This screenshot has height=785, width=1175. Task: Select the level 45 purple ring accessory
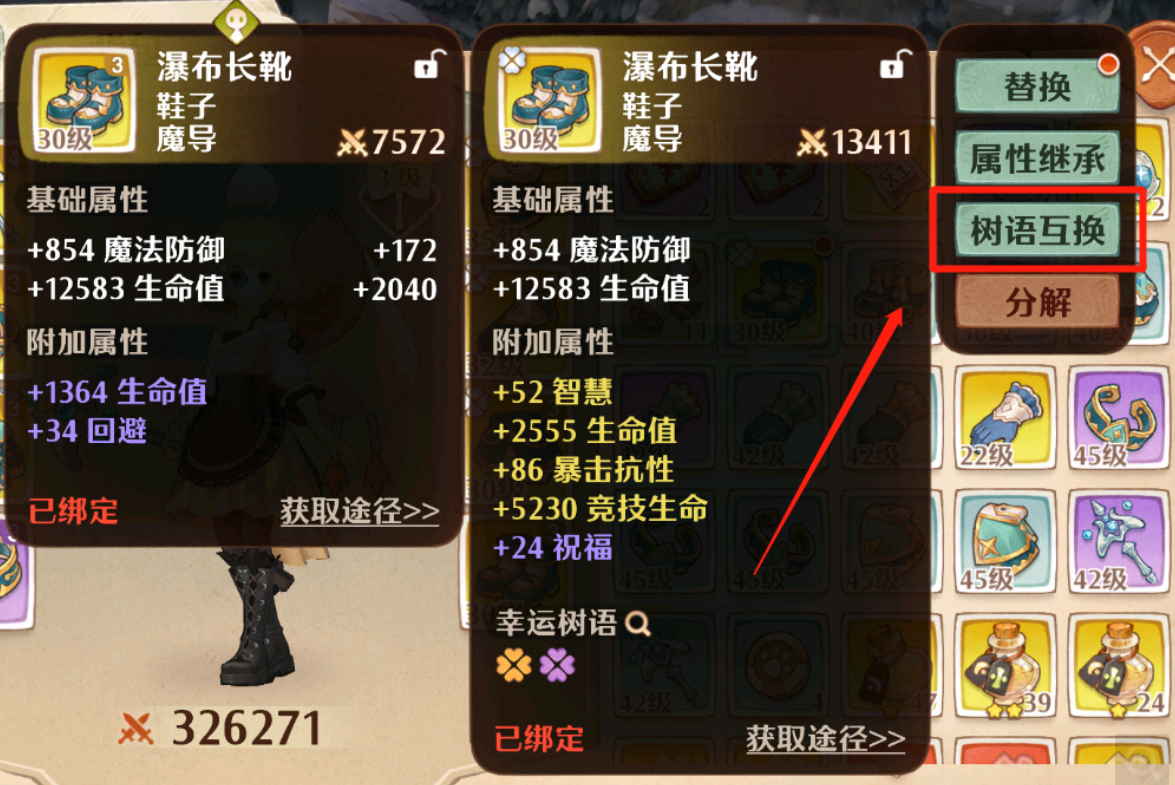click(1118, 418)
